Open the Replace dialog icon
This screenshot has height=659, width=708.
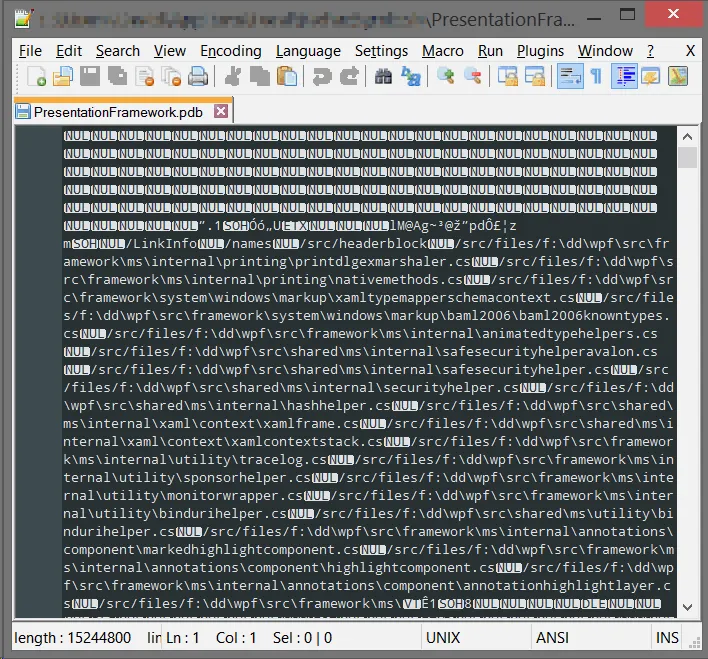click(x=410, y=76)
